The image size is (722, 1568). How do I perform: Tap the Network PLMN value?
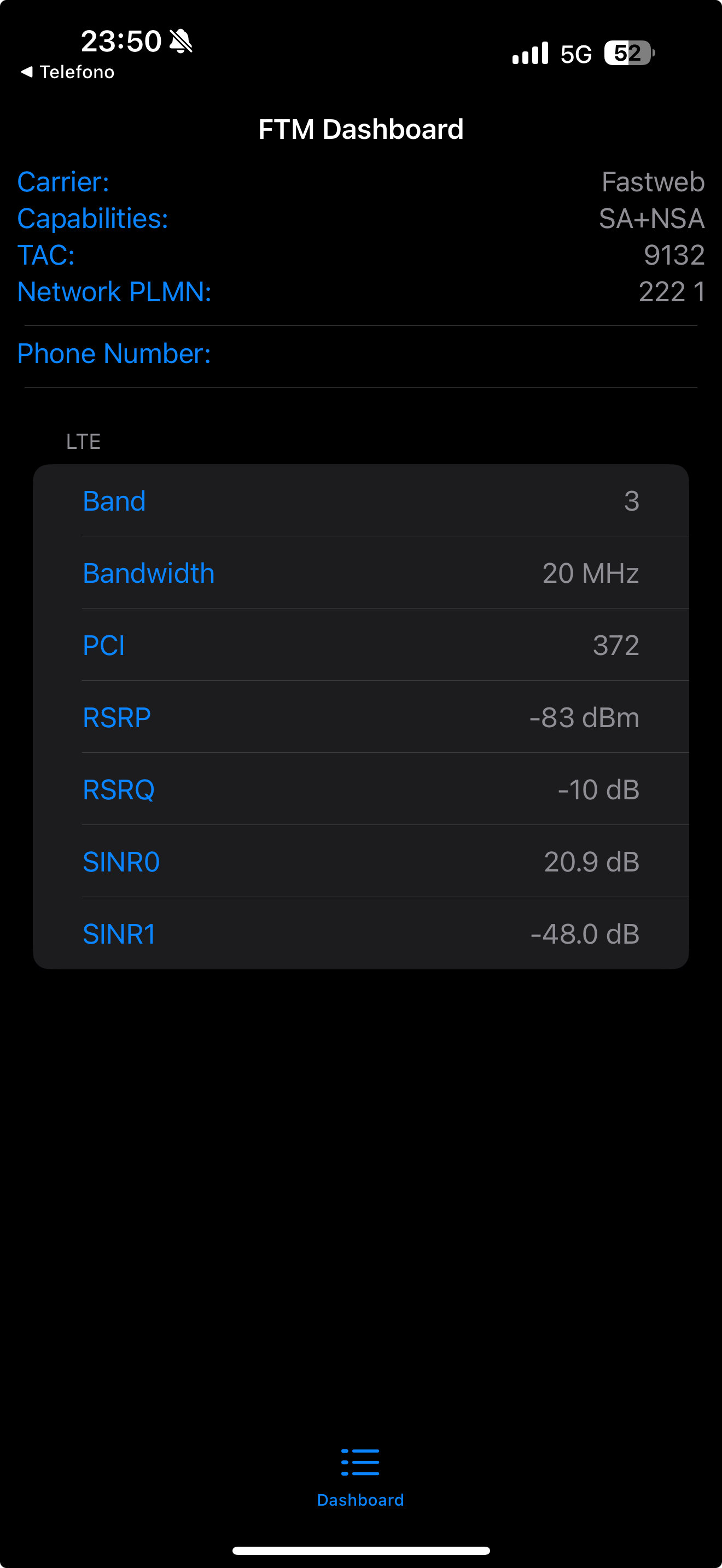pos(671,291)
